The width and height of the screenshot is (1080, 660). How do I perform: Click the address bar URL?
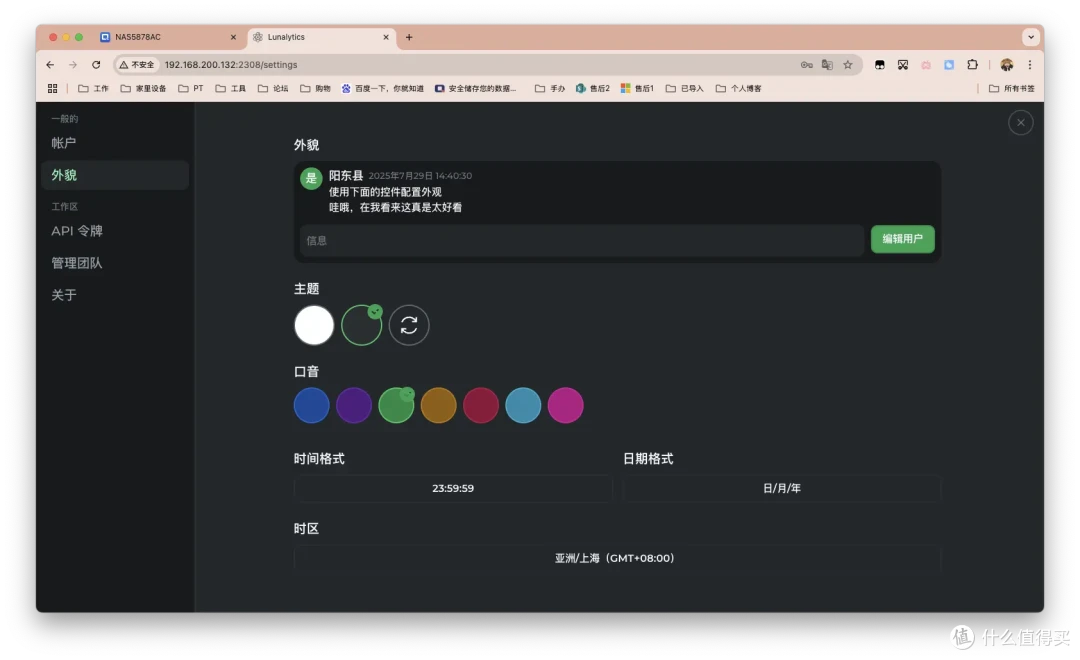tap(231, 65)
